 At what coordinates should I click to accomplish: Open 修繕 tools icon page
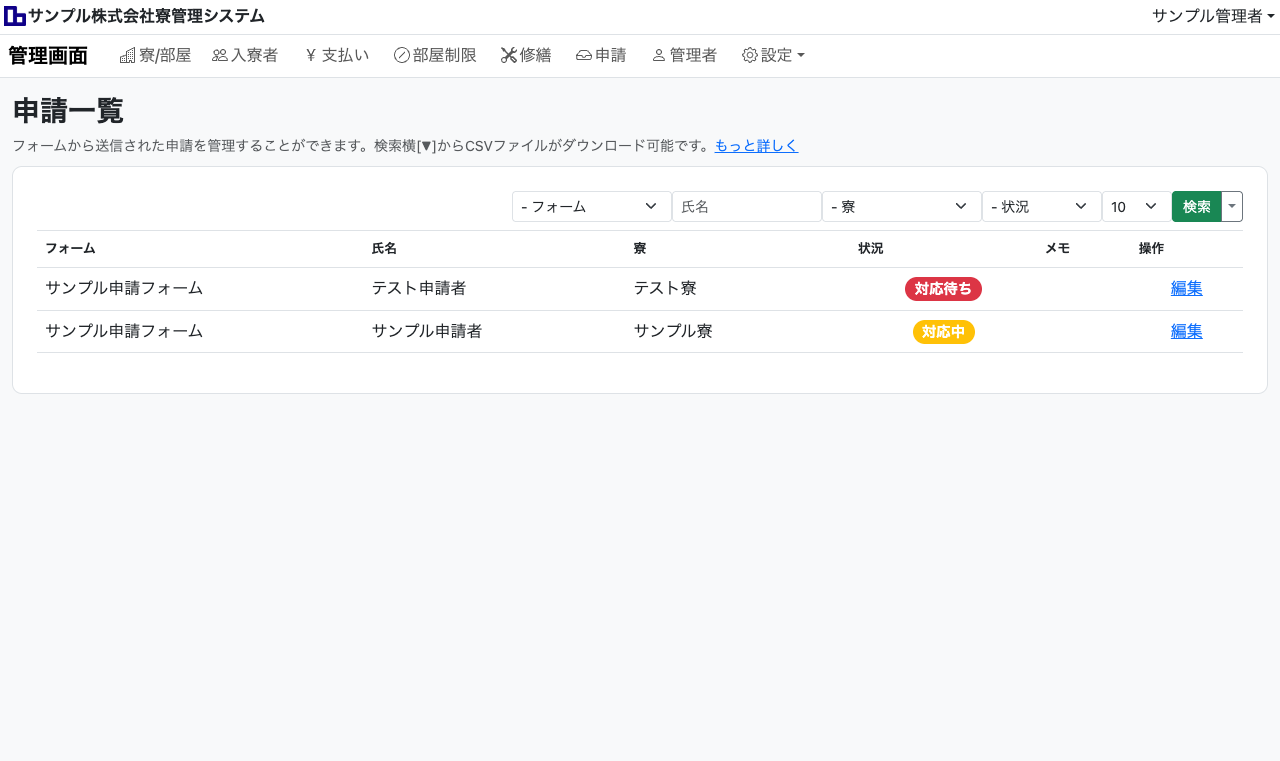[x=509, y=56]
